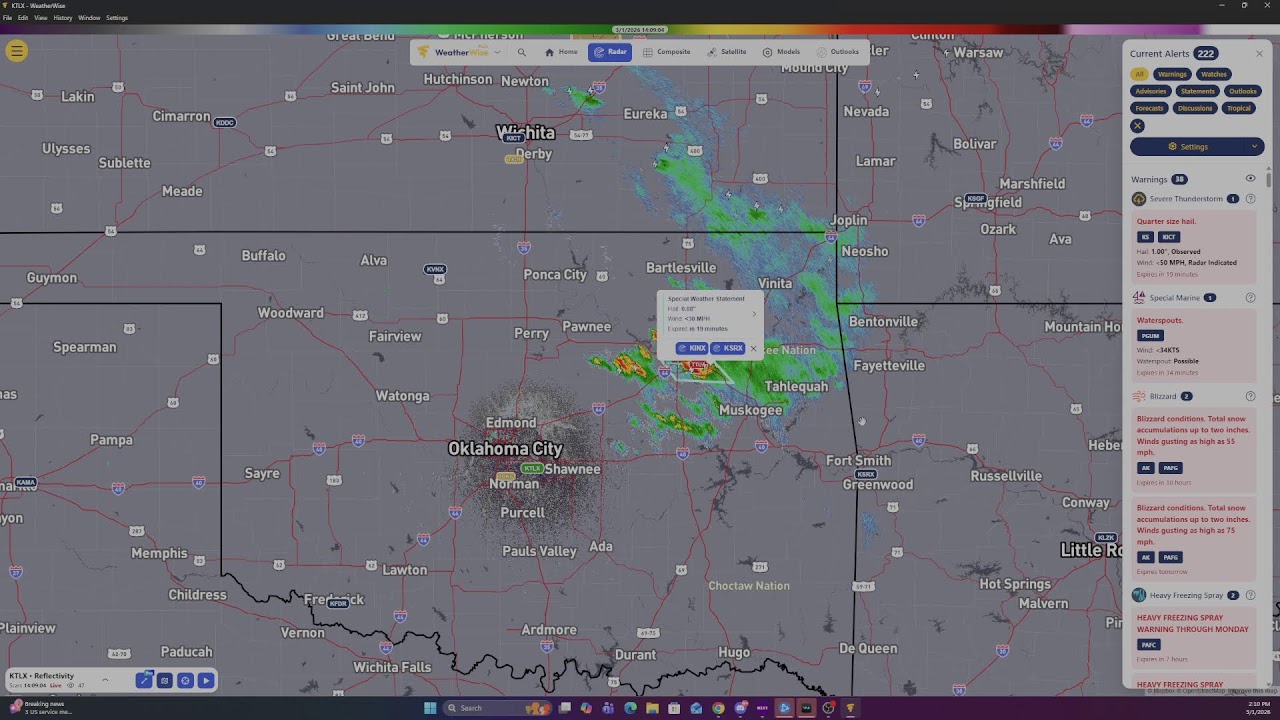Switch to the Composite tab
Screen dimensions: 1280x720
667,52
